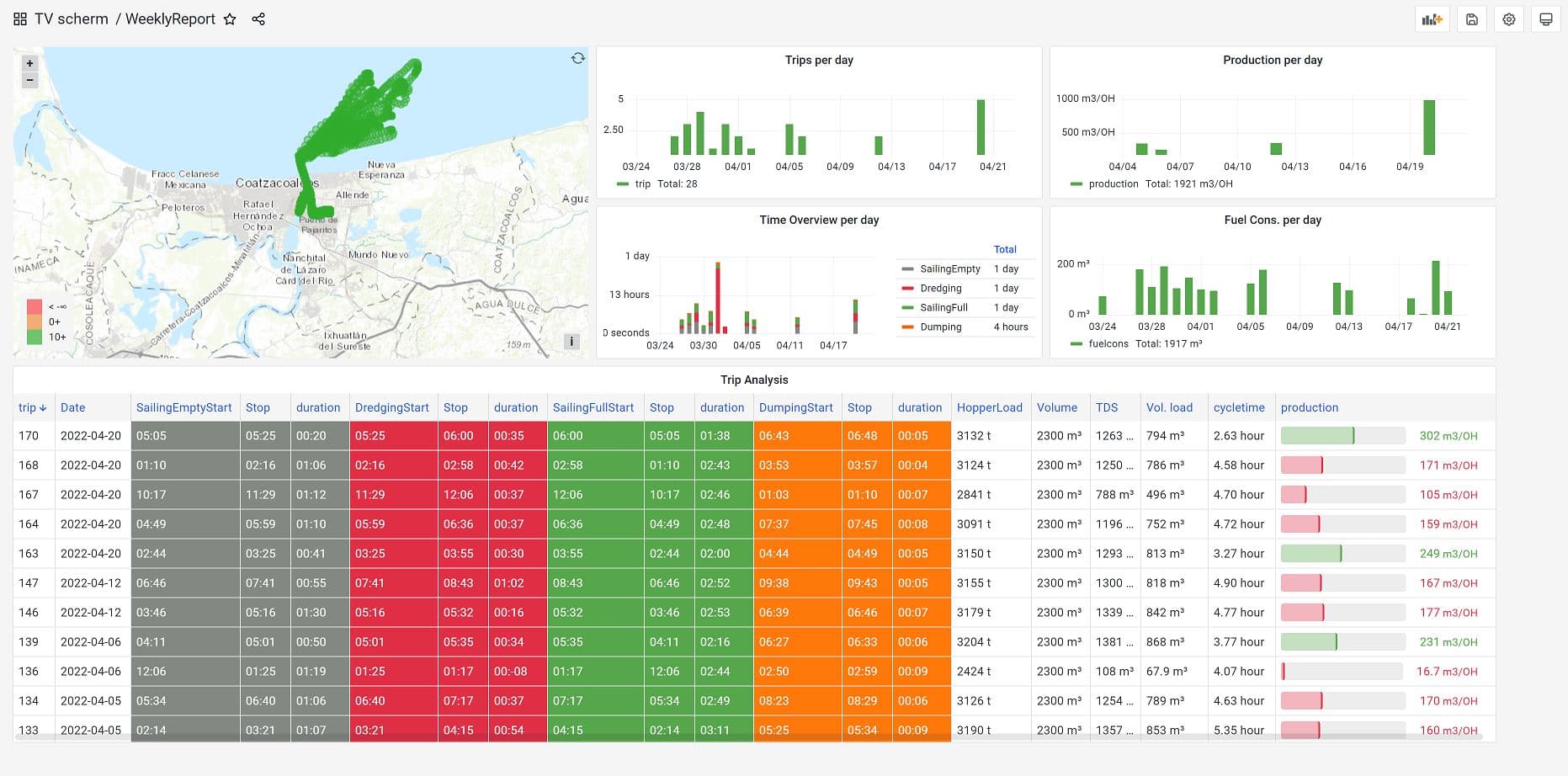Open the info button on the map

tap(571, 341)
